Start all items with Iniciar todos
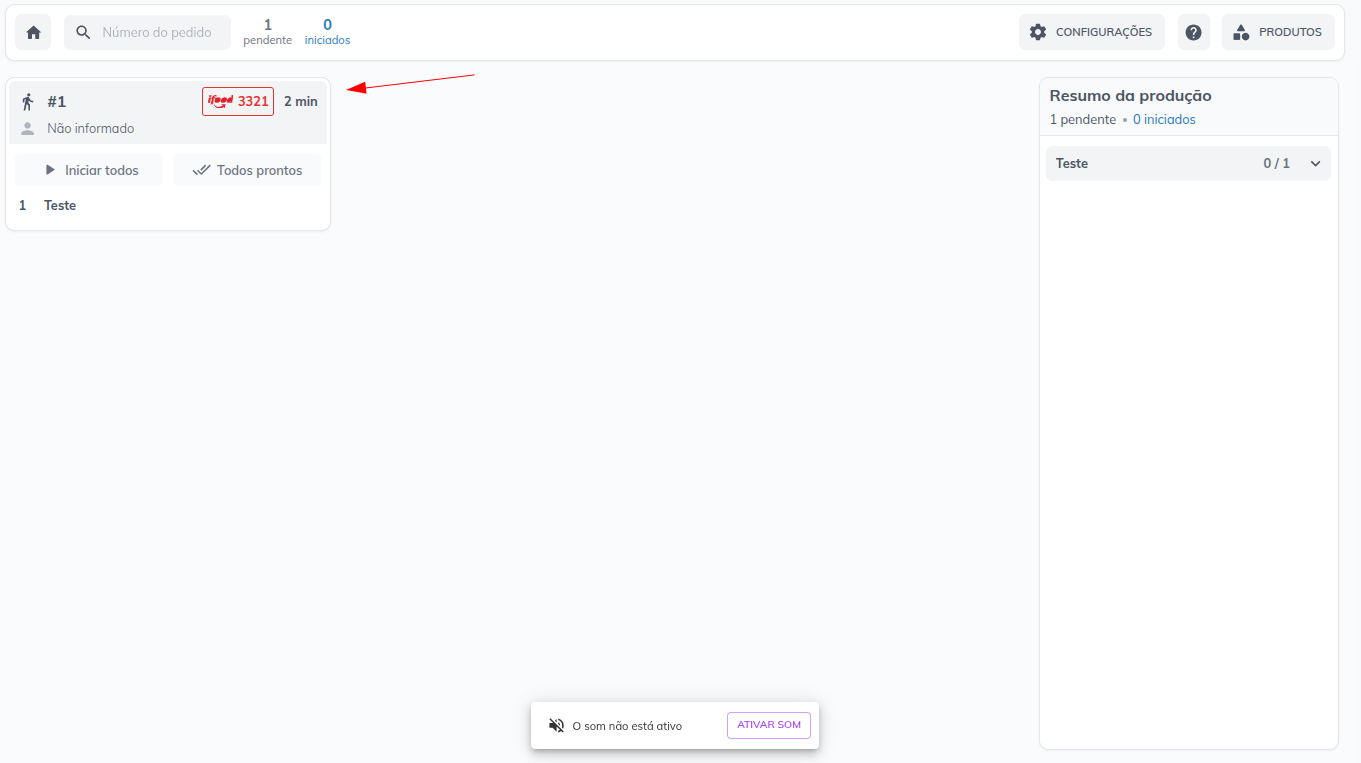Viewport: 1361px width, 763px height. 89,170
